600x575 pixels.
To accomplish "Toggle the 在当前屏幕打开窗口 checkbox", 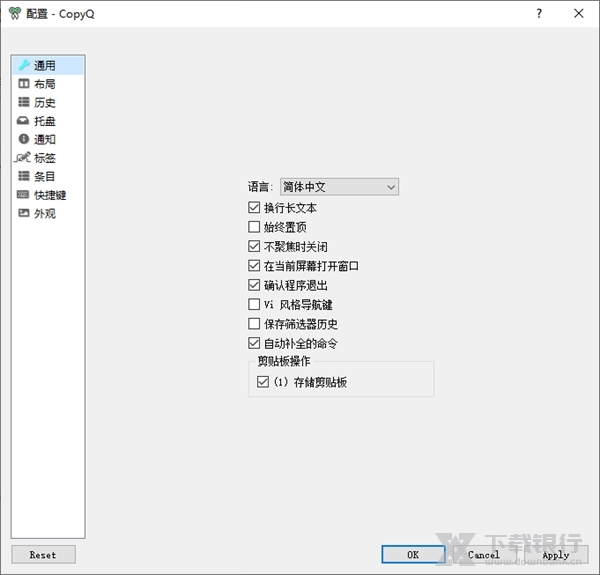I will pyautogui.click(x=254, y=266).
